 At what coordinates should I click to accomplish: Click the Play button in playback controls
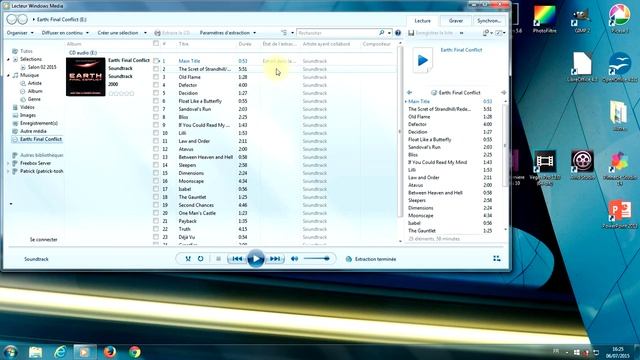pos(256,259)
